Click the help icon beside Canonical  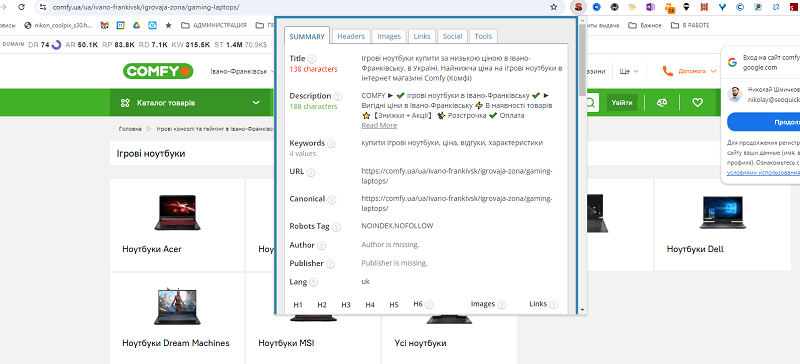(x=332, y=199)
